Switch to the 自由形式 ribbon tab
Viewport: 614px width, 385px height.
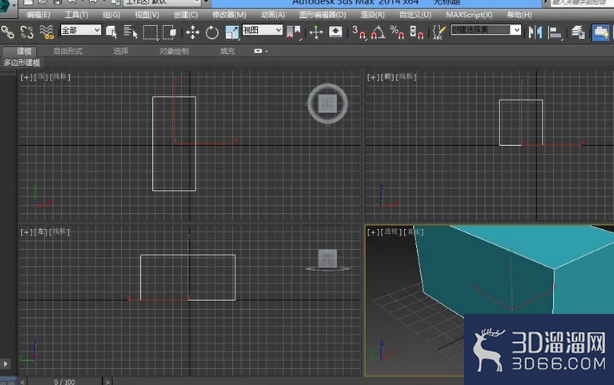coord(68,51)
